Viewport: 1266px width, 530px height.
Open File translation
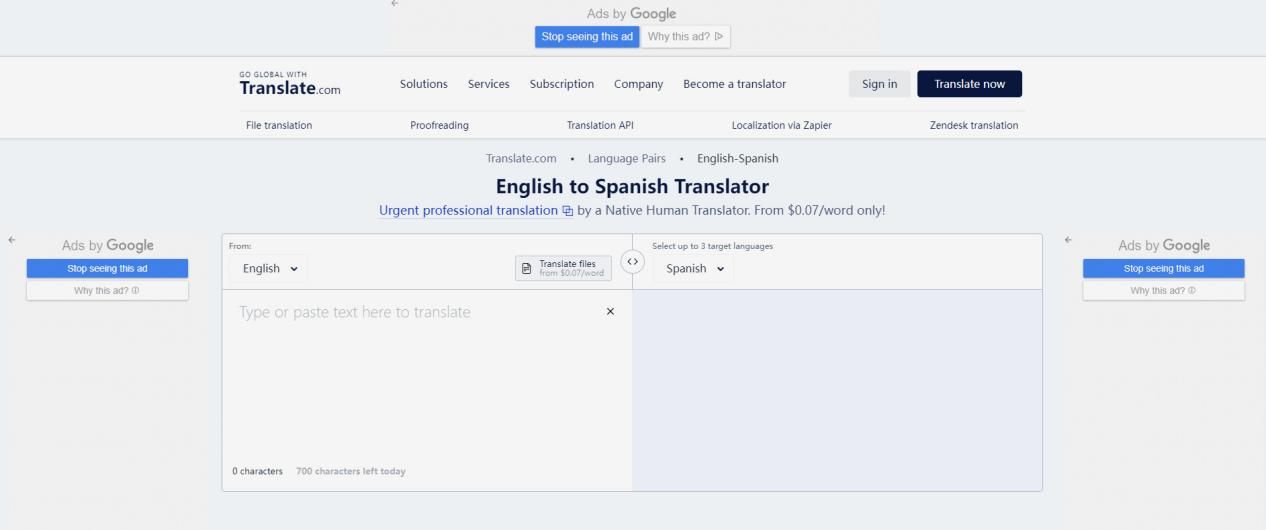(x=279, y=125)
